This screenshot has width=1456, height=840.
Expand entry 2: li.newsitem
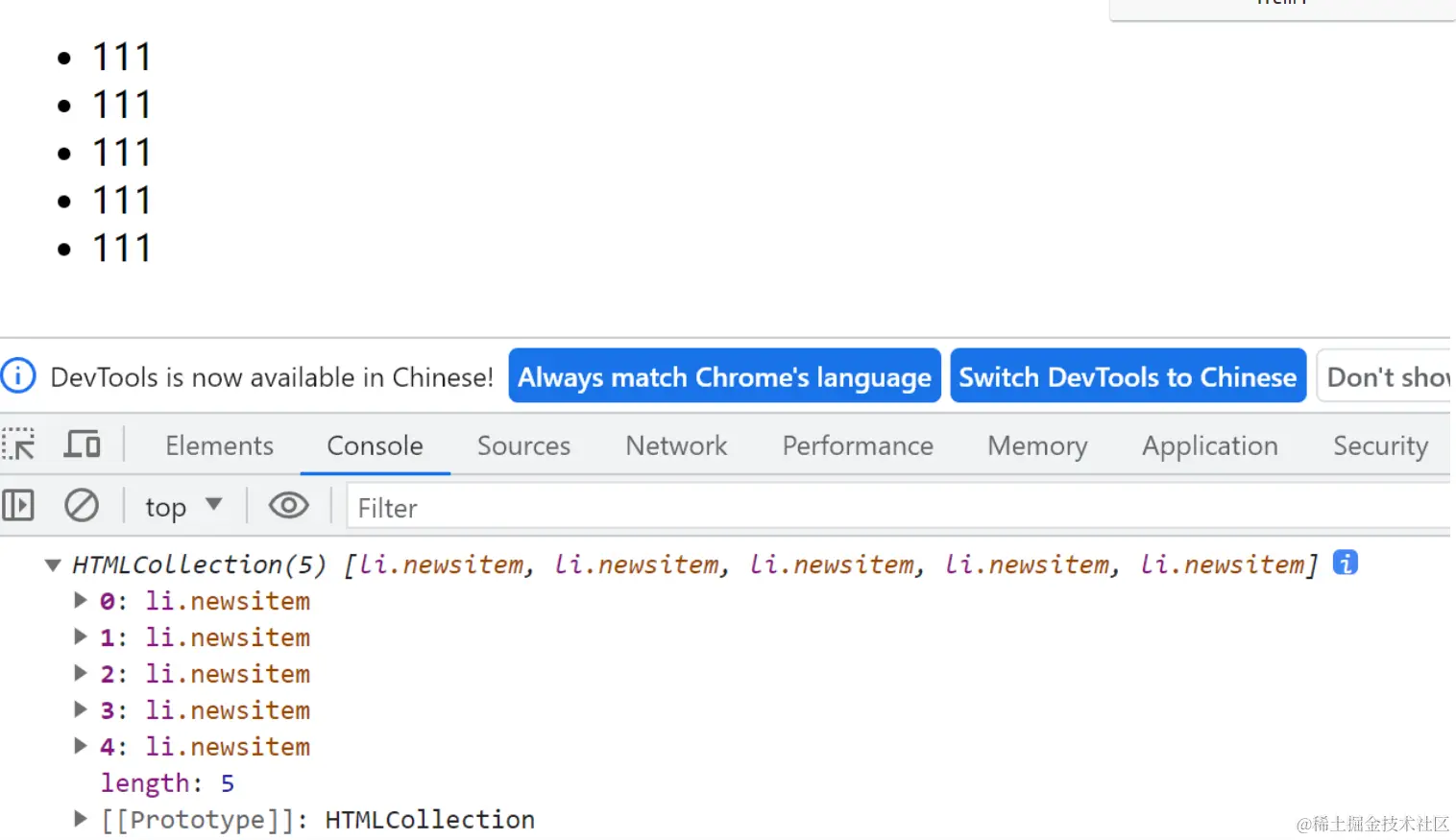81,673
